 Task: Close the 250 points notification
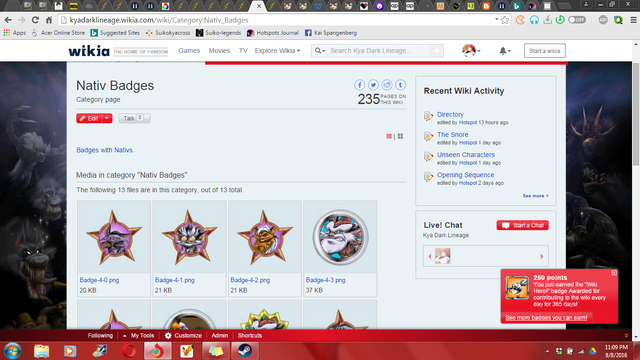614,273
